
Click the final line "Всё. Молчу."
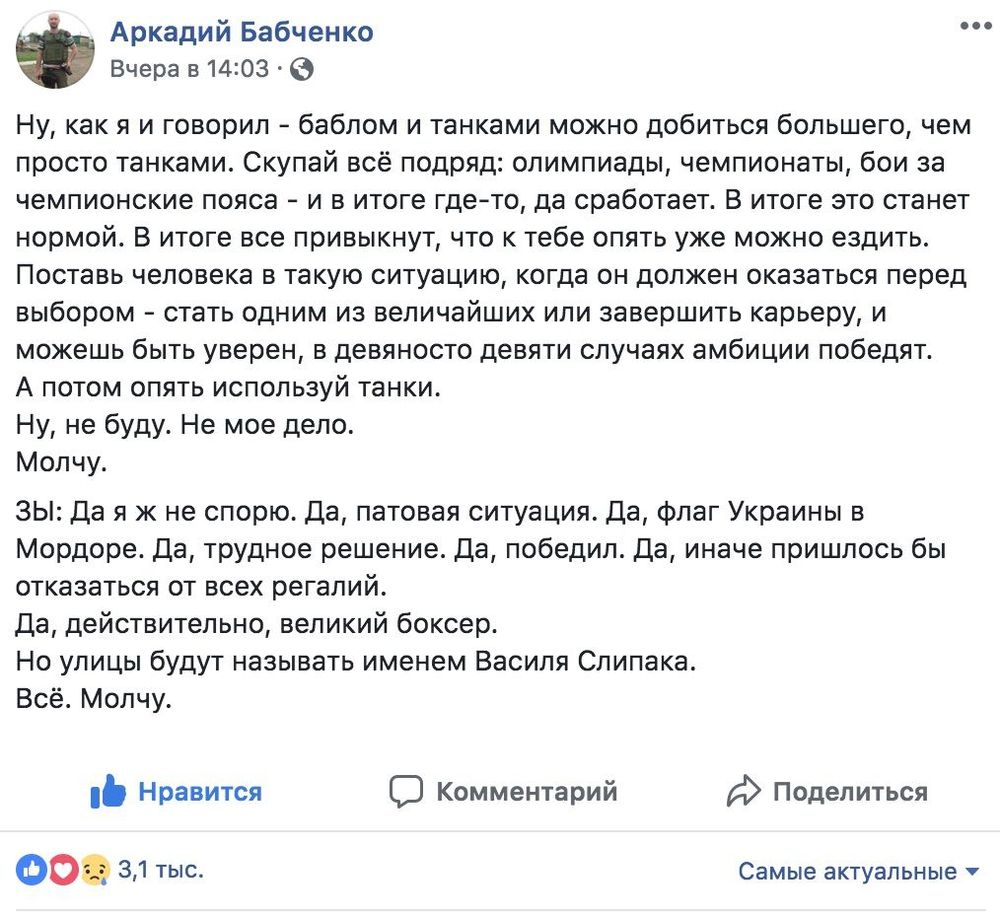point(95,699)
